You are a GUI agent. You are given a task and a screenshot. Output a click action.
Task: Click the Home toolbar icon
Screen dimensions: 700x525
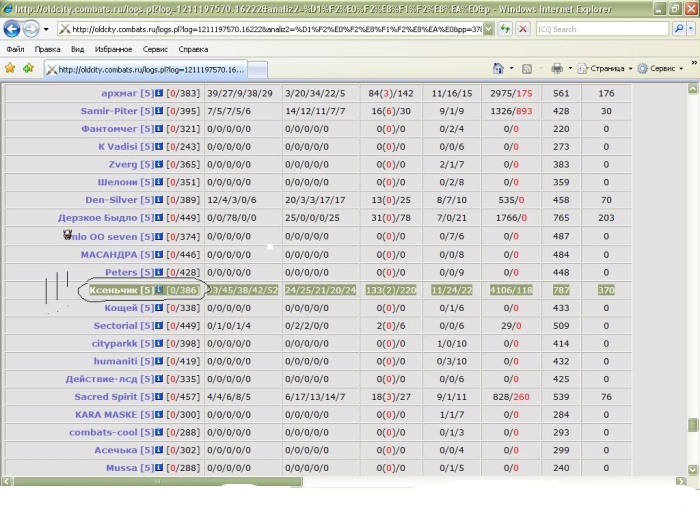[x=497, y=69]
